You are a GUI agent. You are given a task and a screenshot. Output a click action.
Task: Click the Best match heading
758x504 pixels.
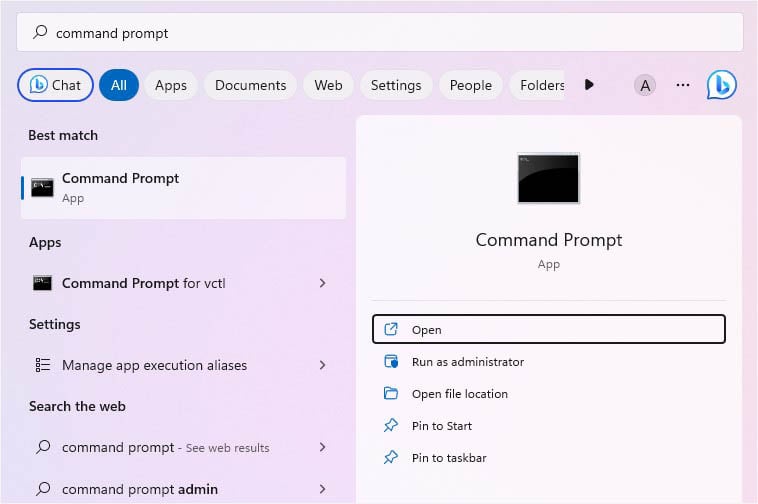63,135
